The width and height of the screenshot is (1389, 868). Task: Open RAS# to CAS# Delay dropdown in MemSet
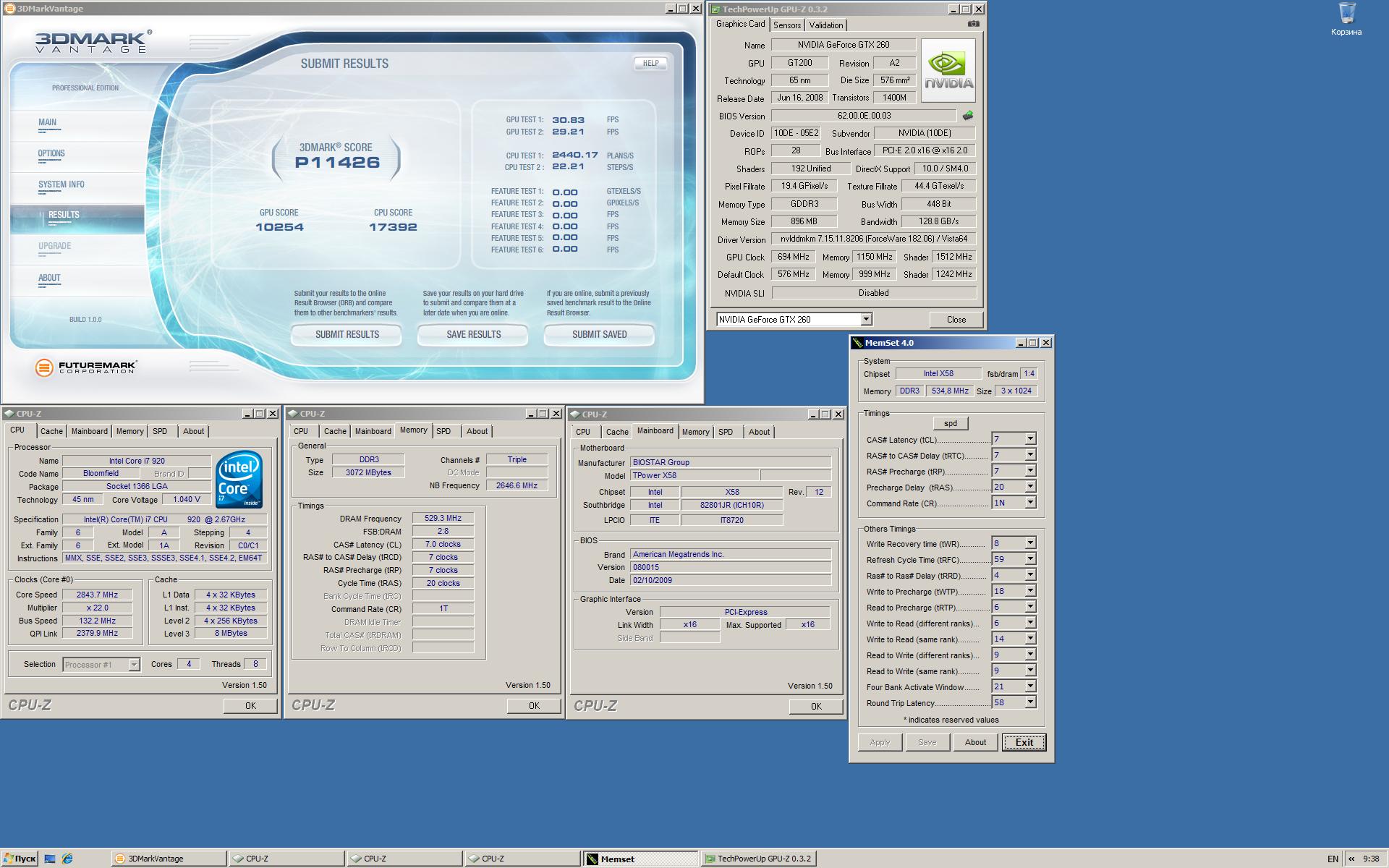1030,455
